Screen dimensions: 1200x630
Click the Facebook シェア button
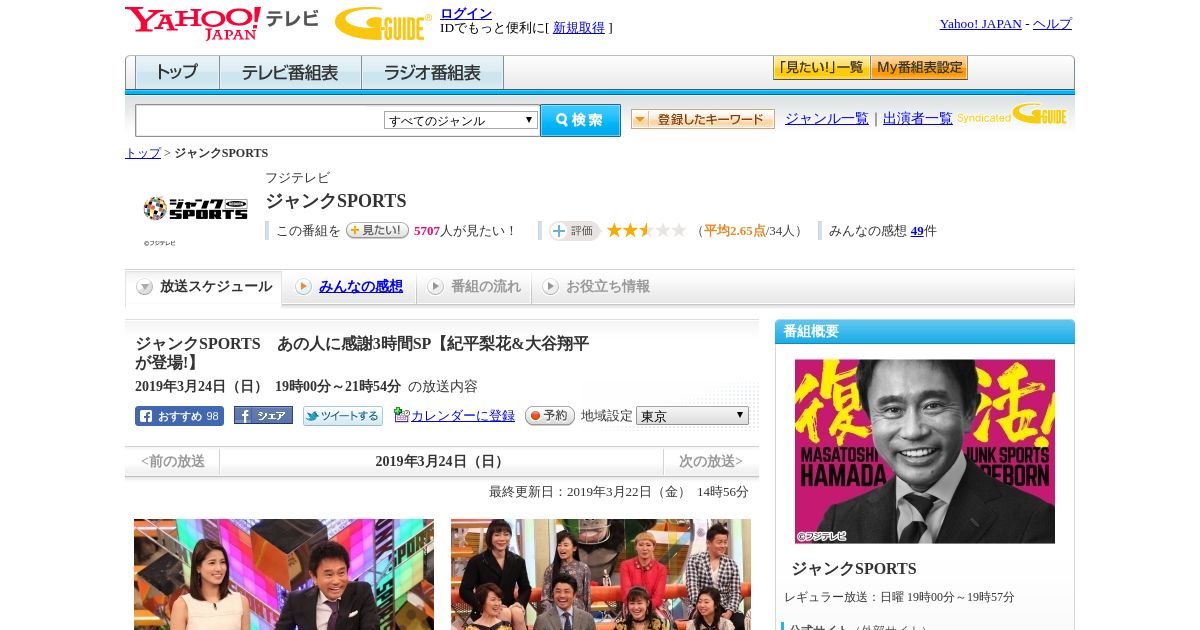pyautogui.click(x=263, y=415)
